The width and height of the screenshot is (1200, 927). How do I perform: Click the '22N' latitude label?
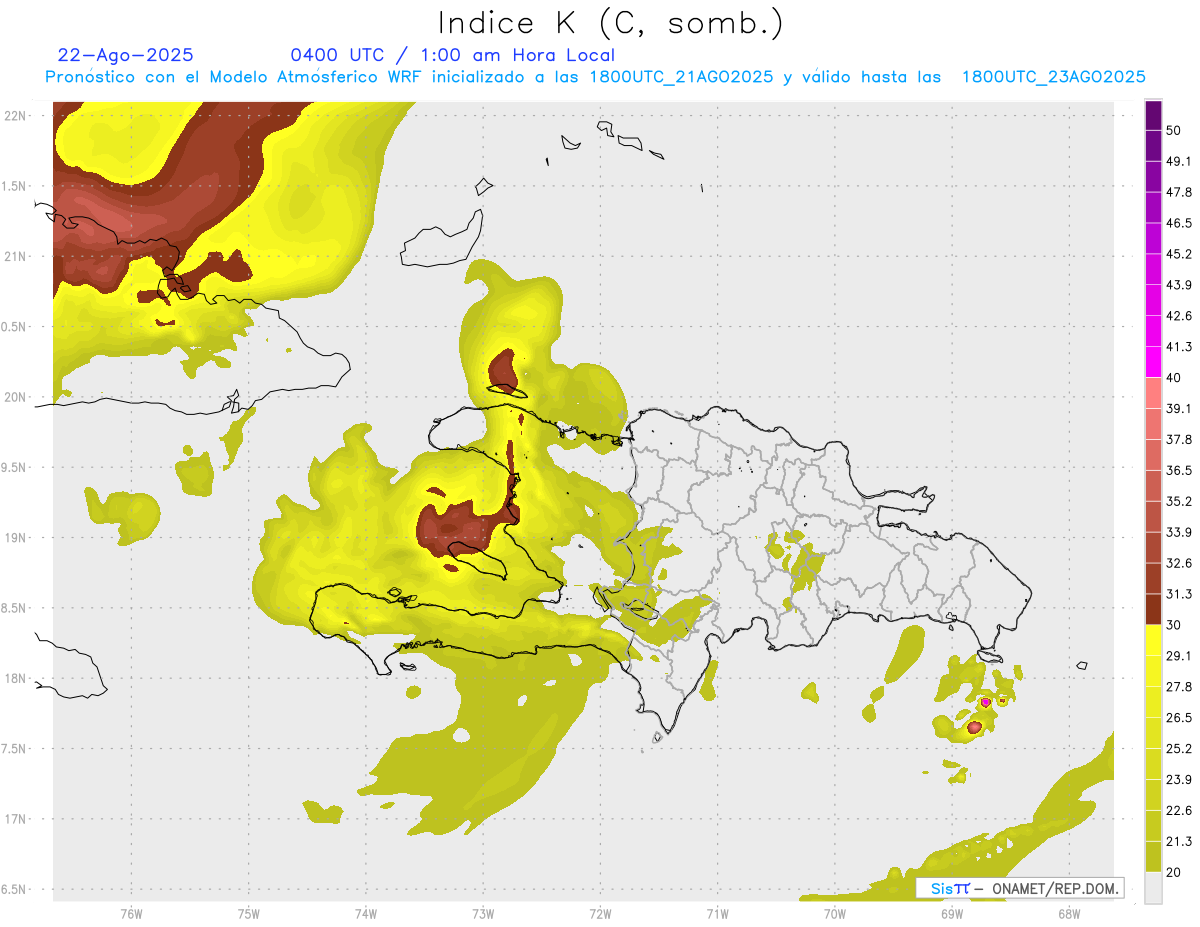pos(15,115)
